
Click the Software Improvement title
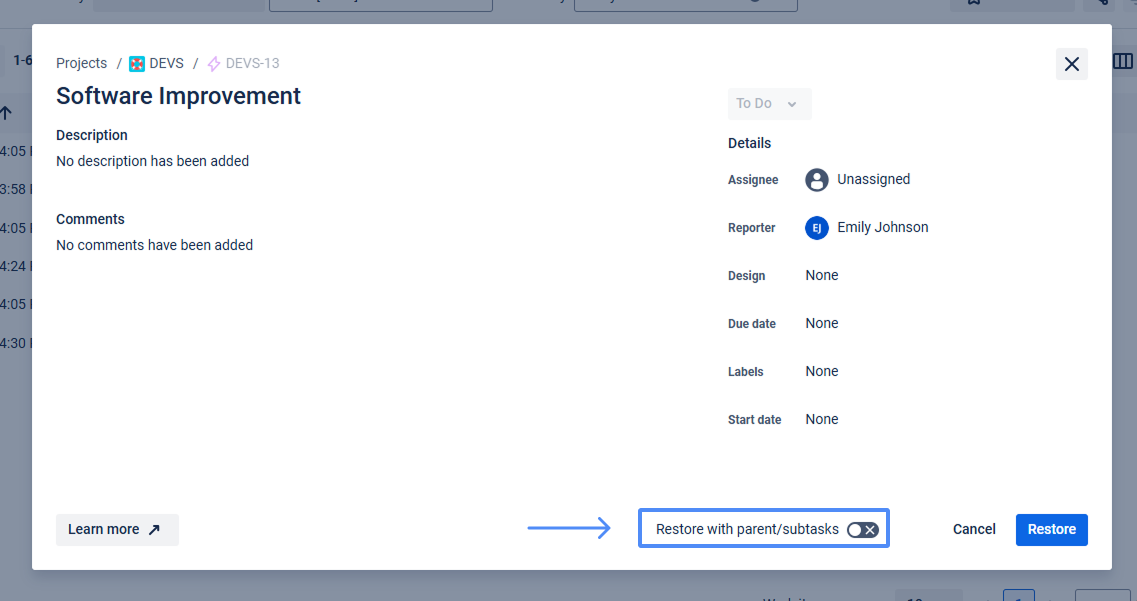click(x=178, y=96)
